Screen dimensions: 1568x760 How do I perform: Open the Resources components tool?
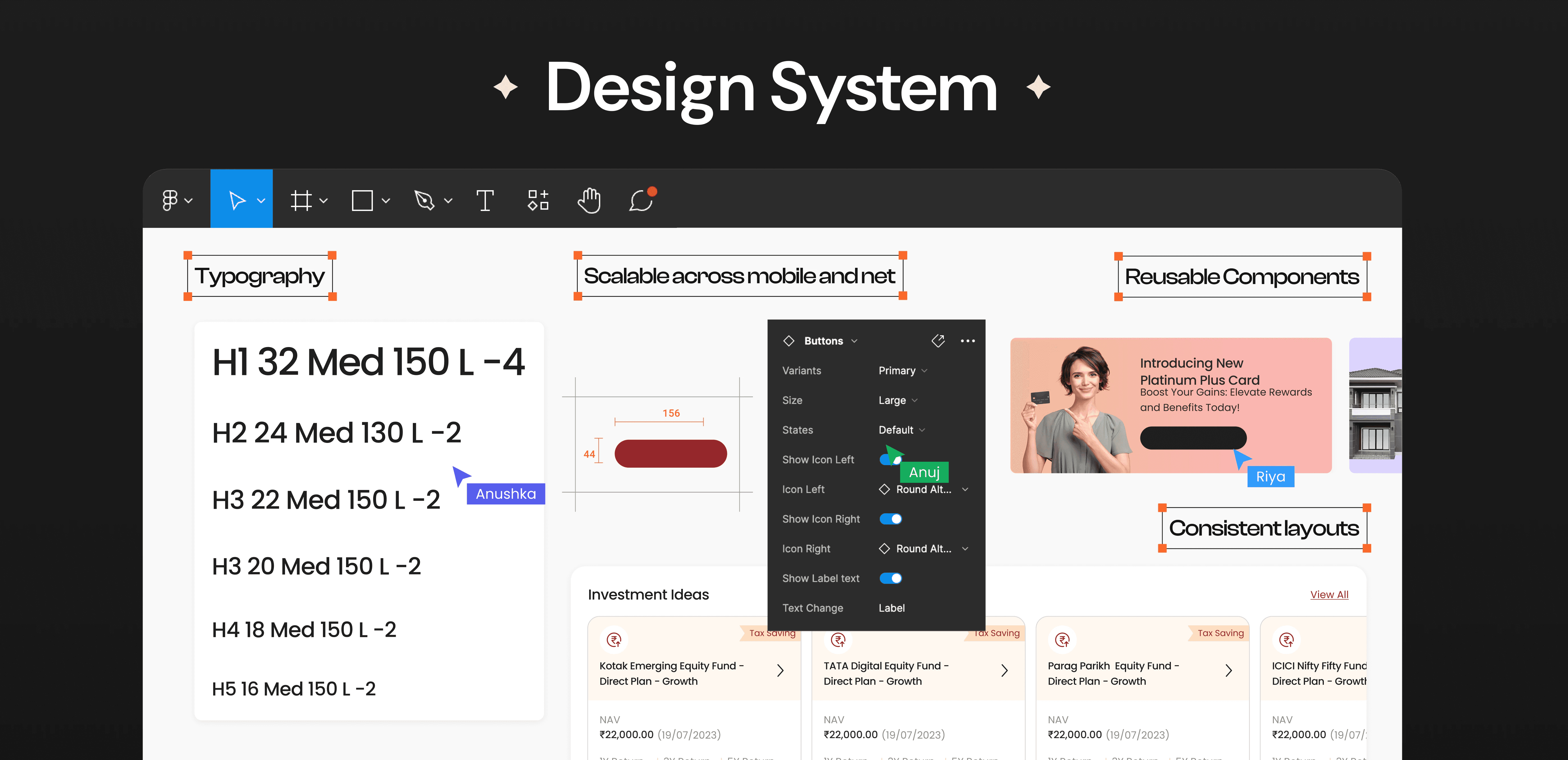[x=538, y=200]
